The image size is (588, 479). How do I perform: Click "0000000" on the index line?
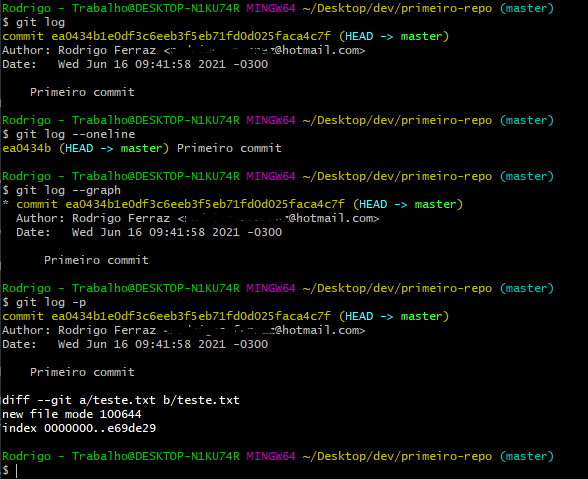coord(69,428)
